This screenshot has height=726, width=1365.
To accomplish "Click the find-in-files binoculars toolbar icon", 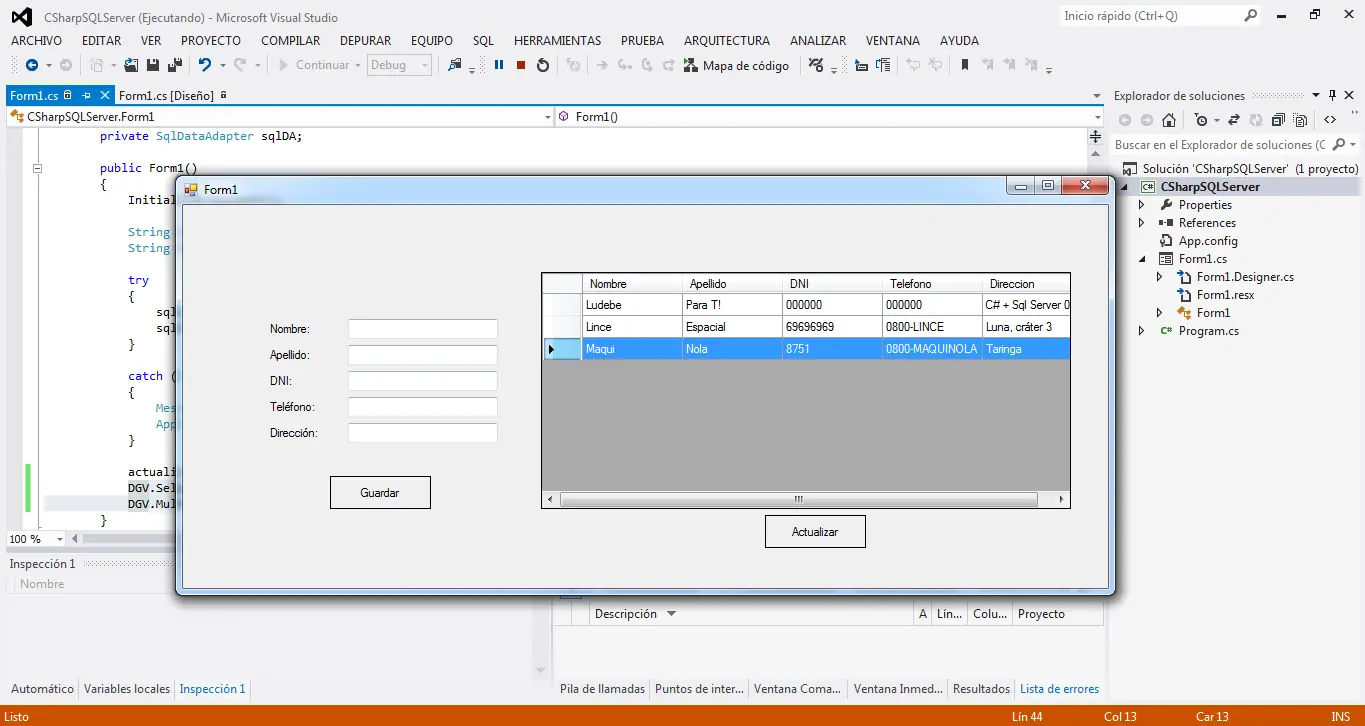I will pos(456,65).
